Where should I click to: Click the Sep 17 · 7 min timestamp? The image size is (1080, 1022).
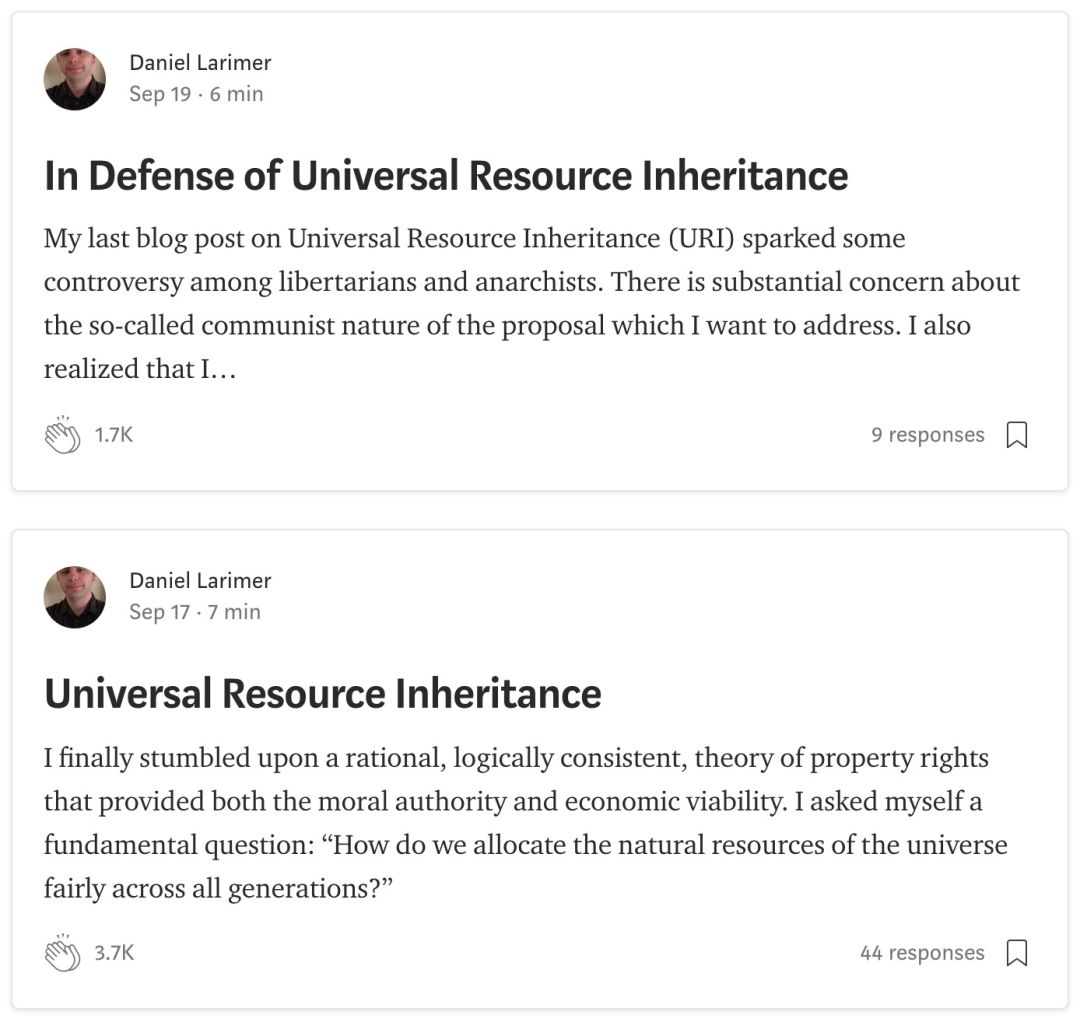195,612
